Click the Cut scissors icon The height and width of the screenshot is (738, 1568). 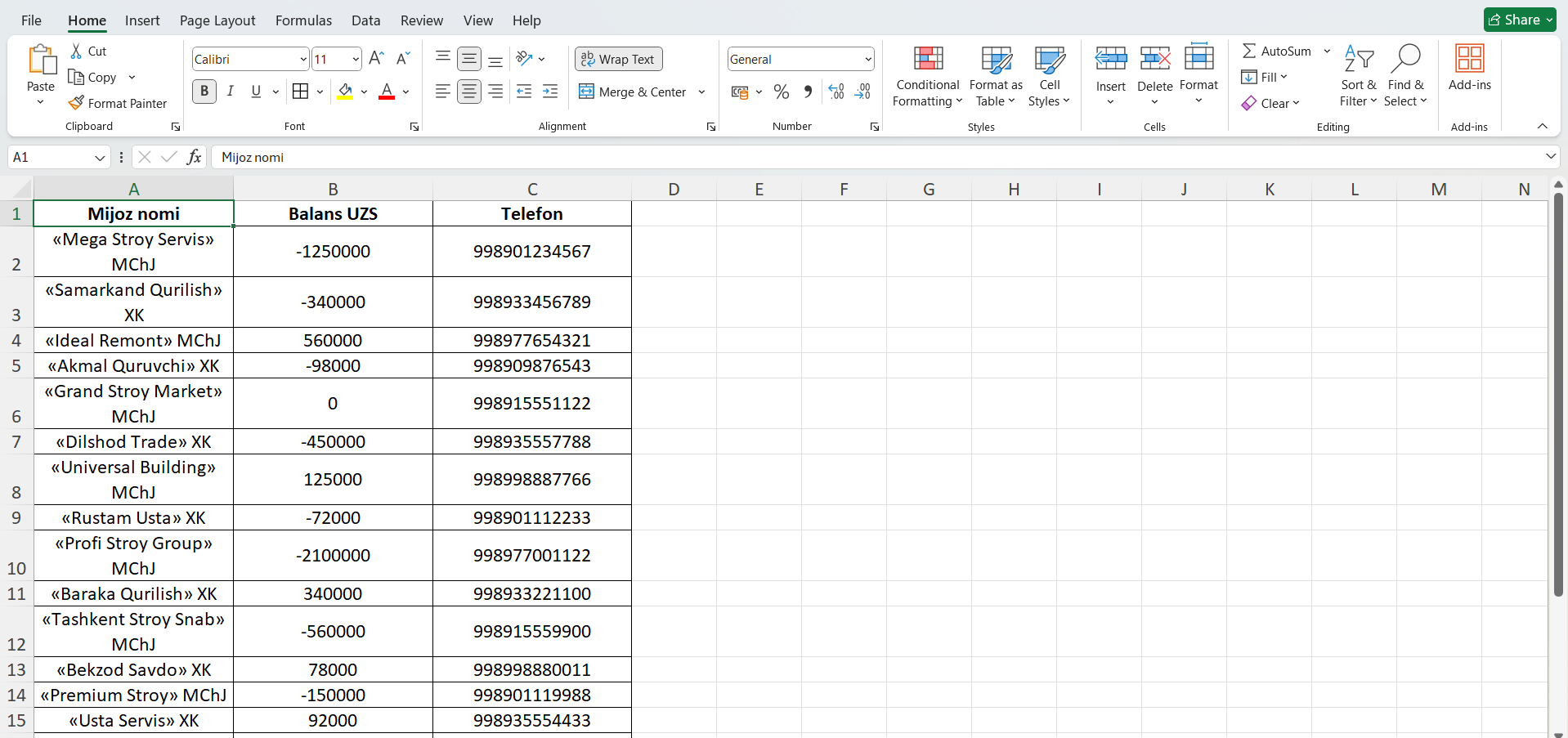76,51
